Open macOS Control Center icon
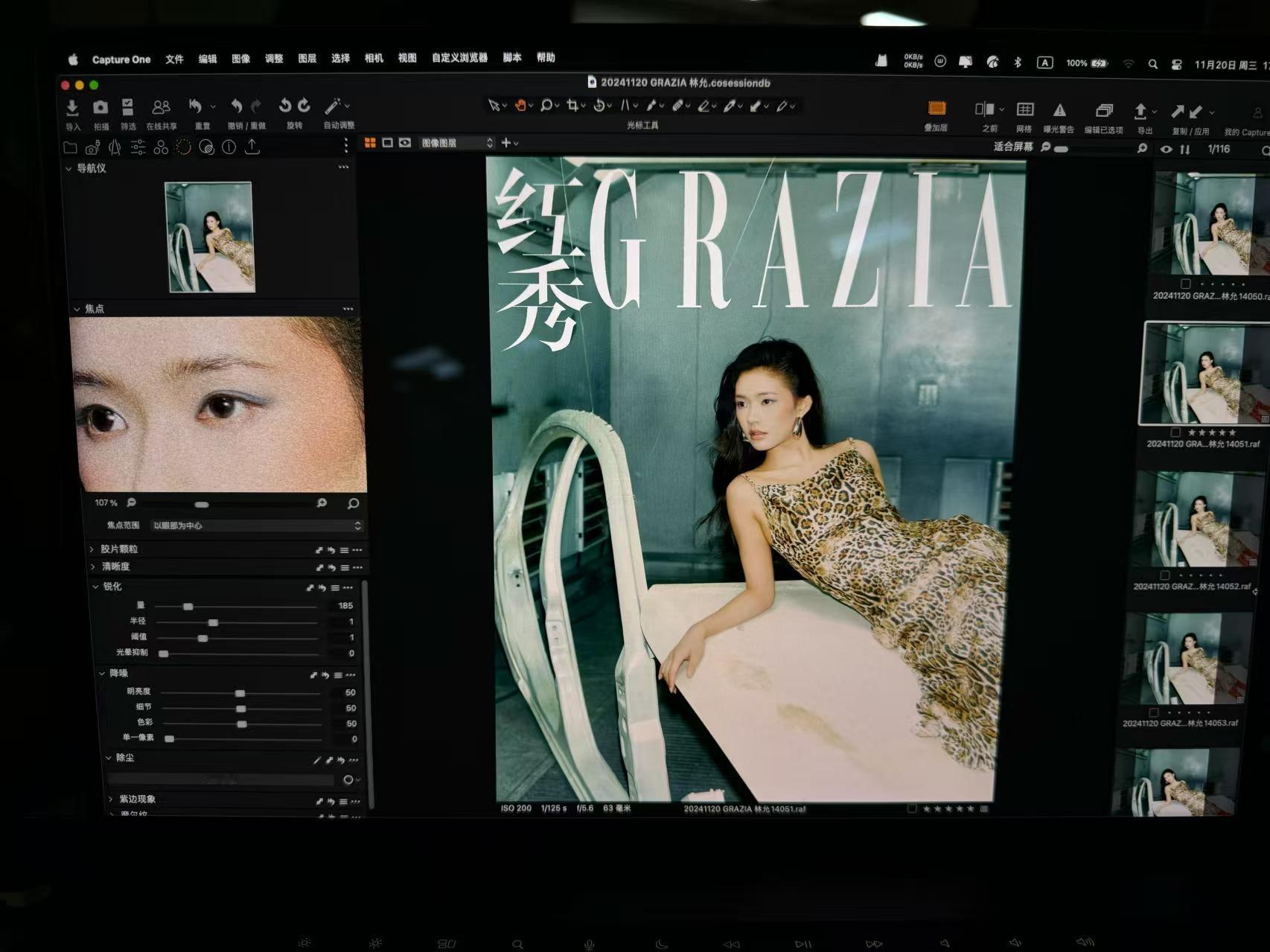Screen dimensions: 1270x952 coord(1177,65)
